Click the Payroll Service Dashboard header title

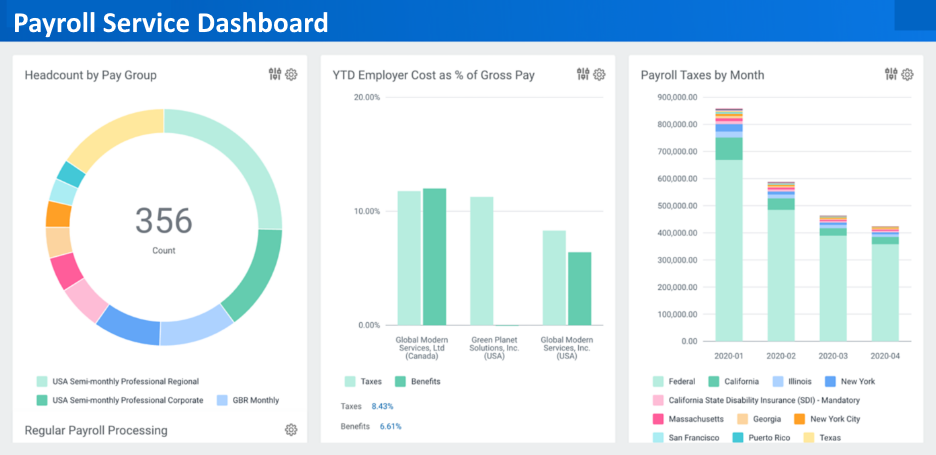click(171, 23)
